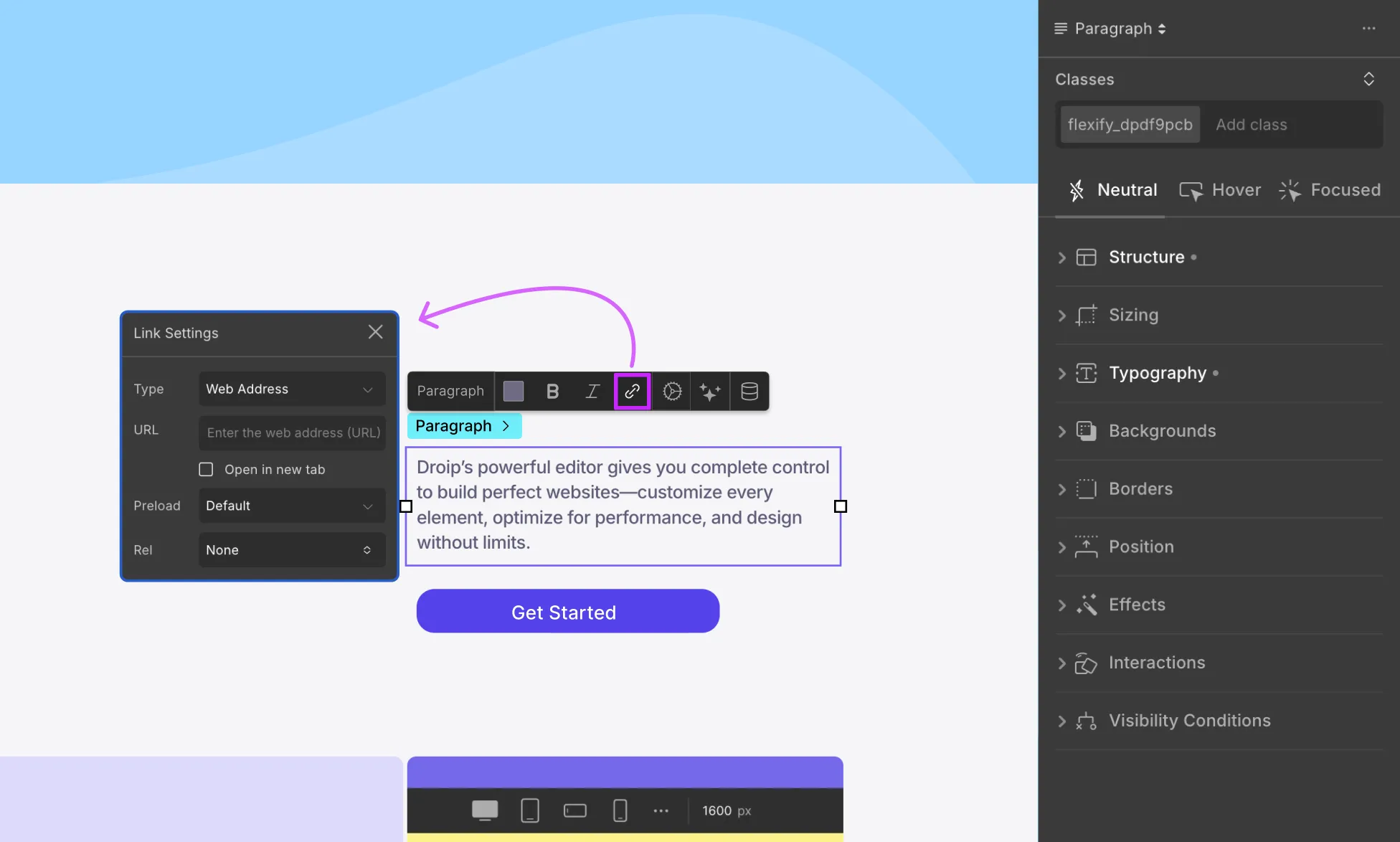The image size is (1400, 842).
Task: Switch to the Neutral state tab
Action: tap(1112, 190)
